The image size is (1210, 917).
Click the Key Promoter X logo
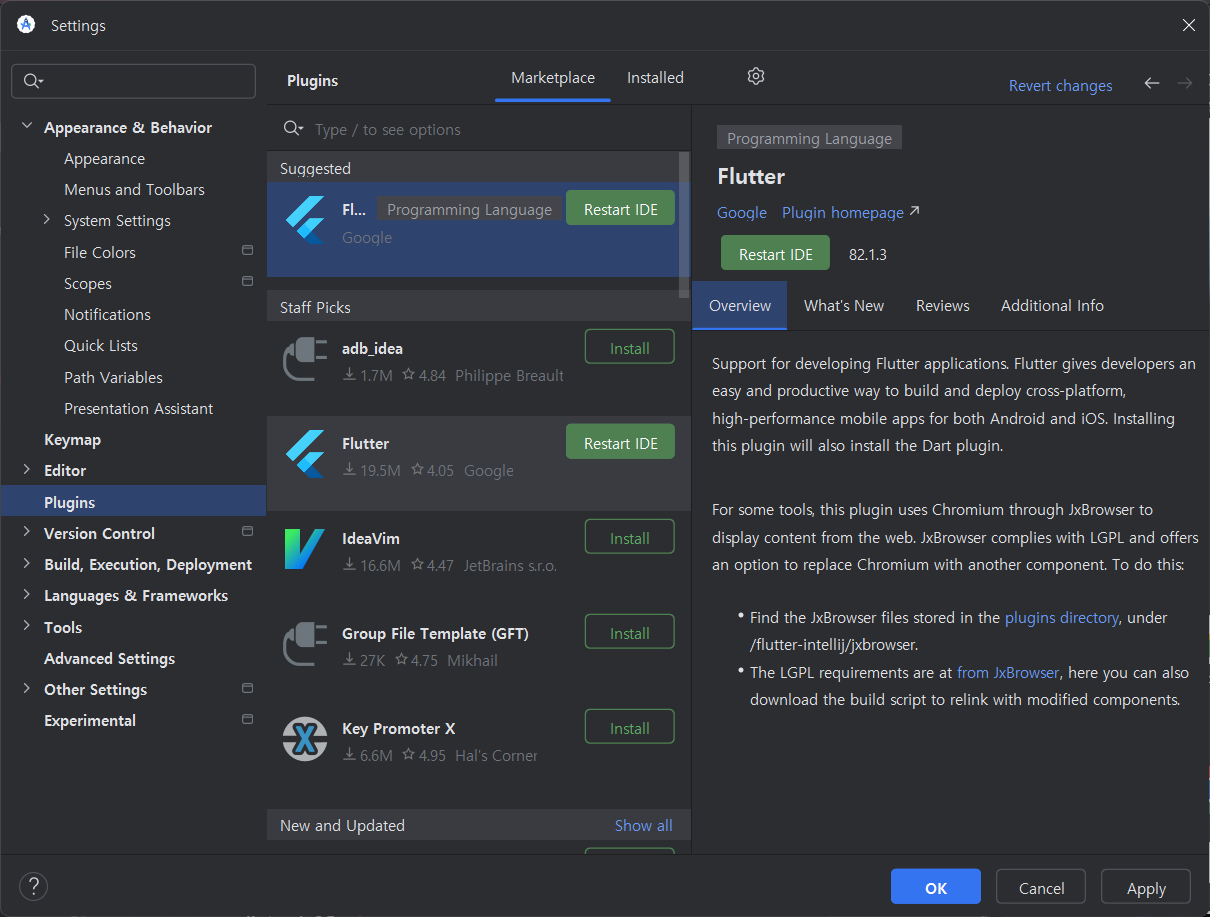click(304, 739)
